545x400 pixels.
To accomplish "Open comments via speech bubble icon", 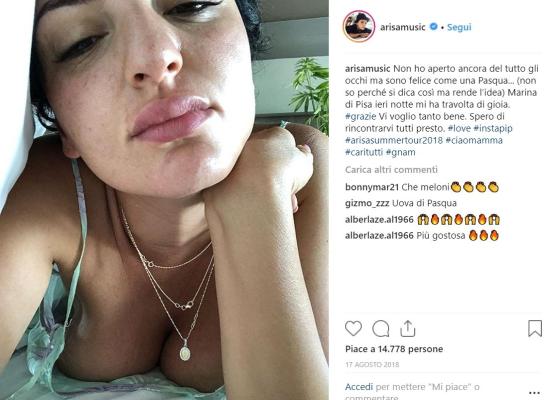I will tap(381, 328).
